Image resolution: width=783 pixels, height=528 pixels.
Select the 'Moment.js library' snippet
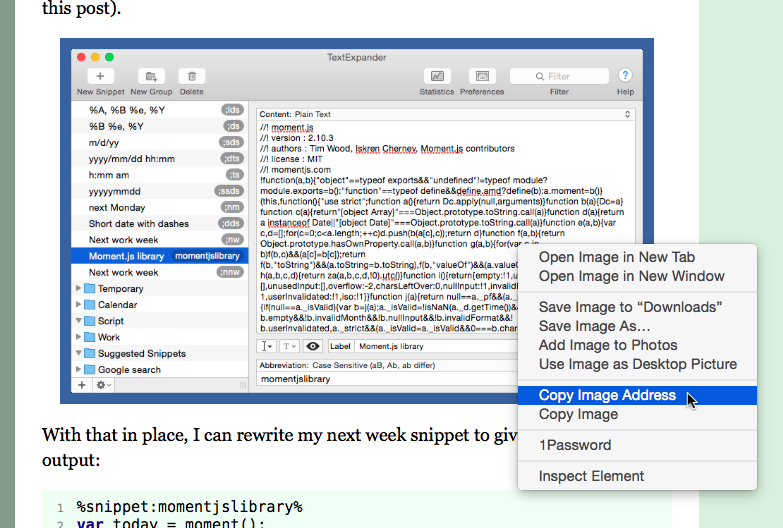(x=160, y=256)
